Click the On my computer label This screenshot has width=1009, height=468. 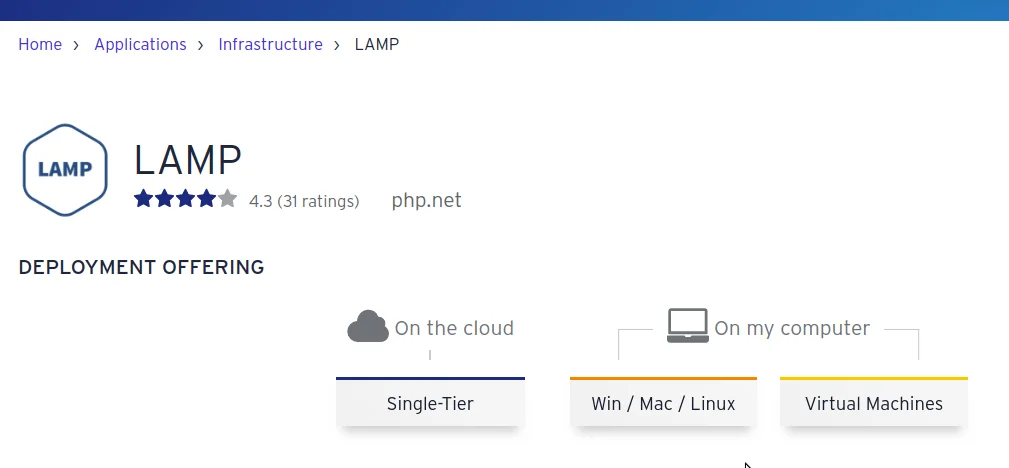(792, 328)
